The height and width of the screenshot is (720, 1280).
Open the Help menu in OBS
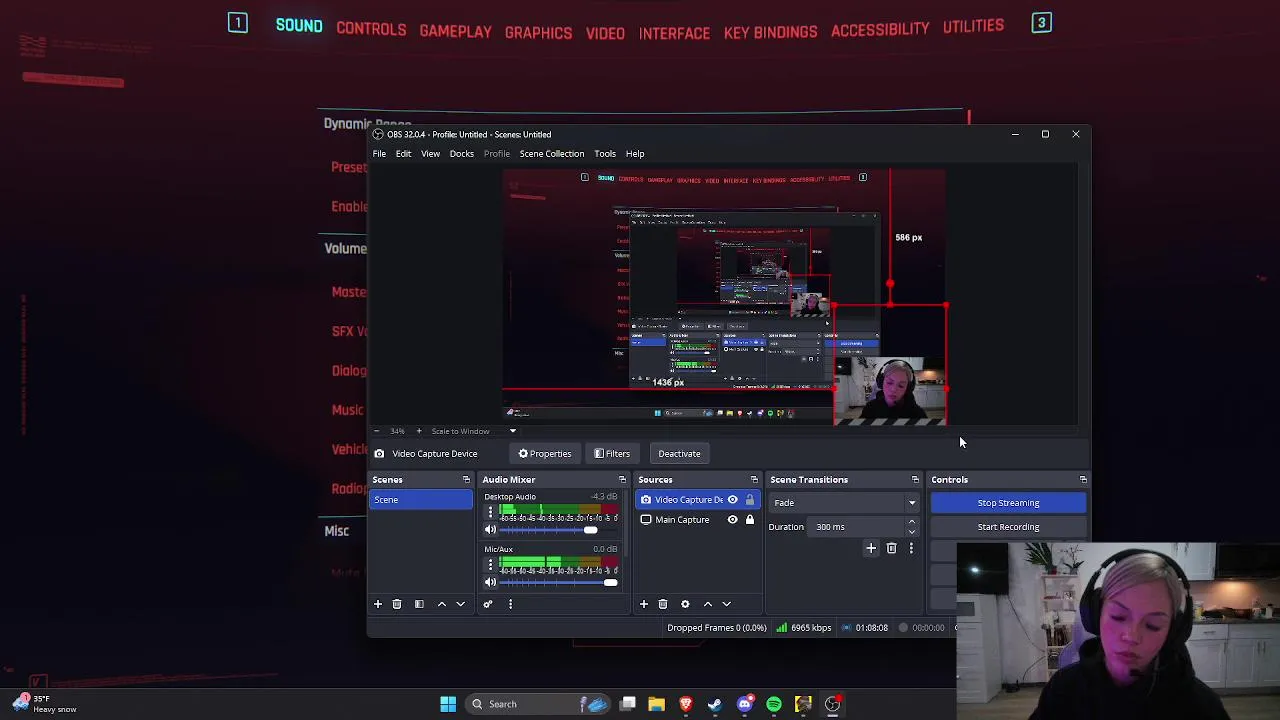tap(635, 154)
